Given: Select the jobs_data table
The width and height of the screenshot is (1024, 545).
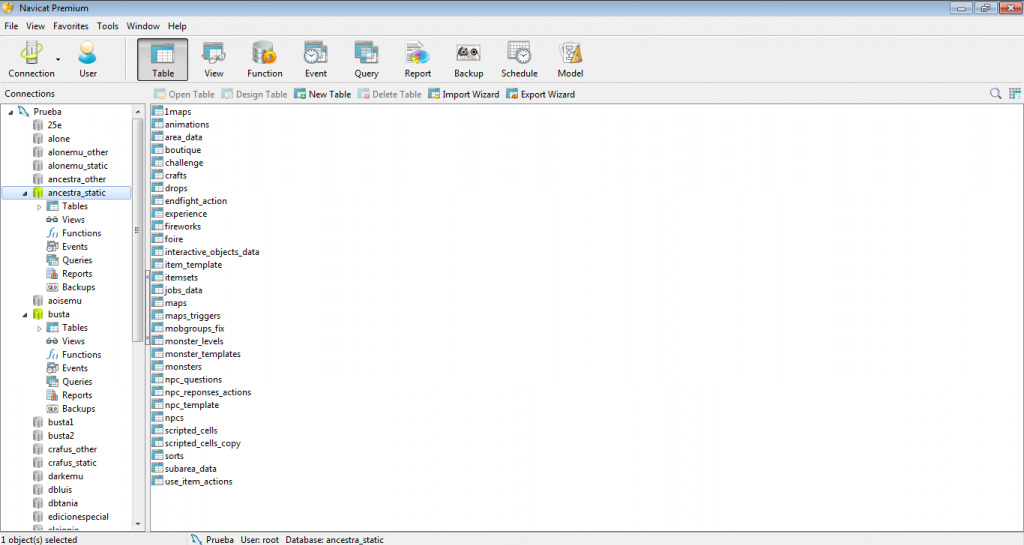Looking at the screenshot, I should tap(178, 290).
